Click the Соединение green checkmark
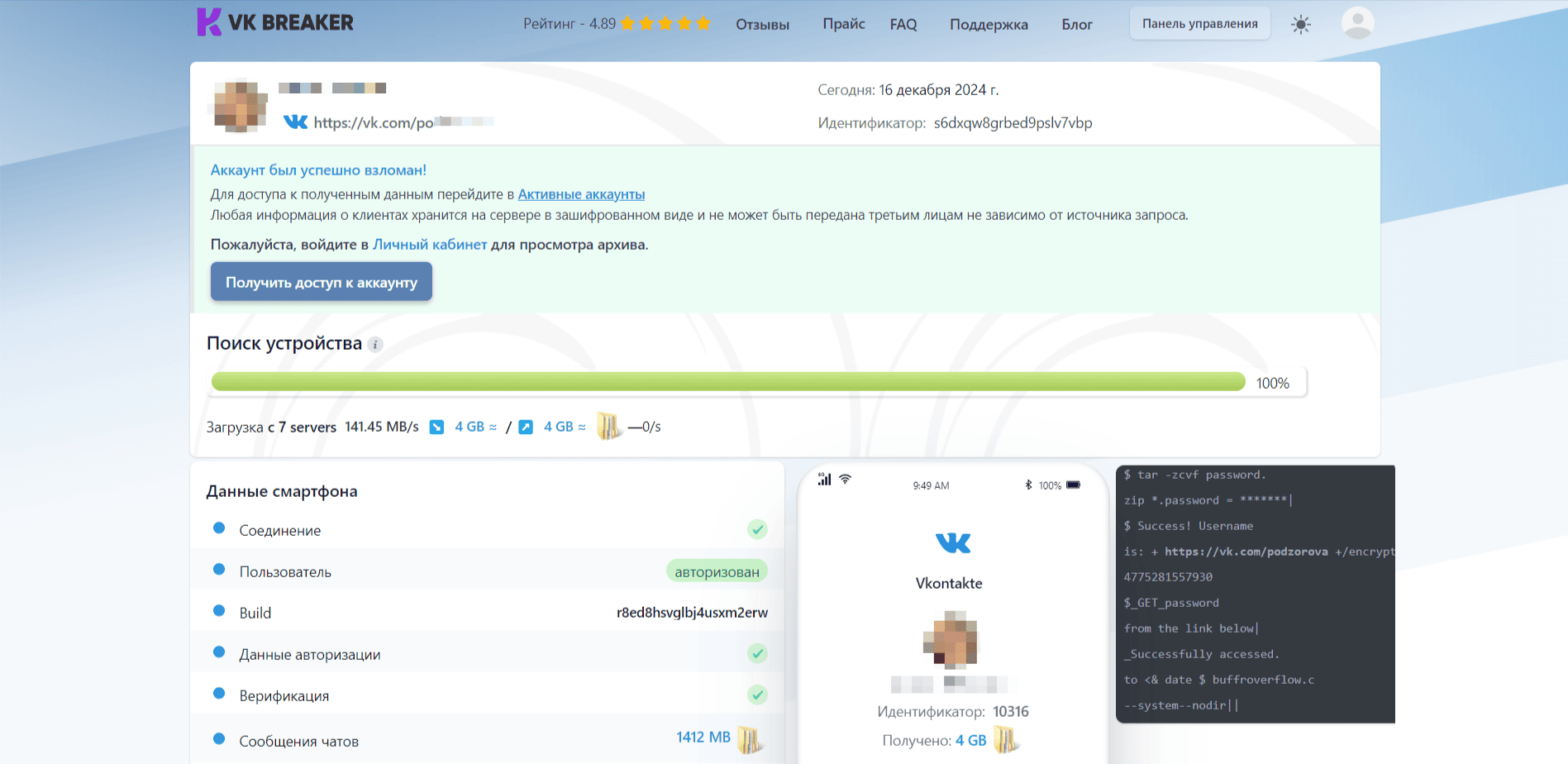The height and width of the screenshot is (764, 1568). (x=757, y=529)
